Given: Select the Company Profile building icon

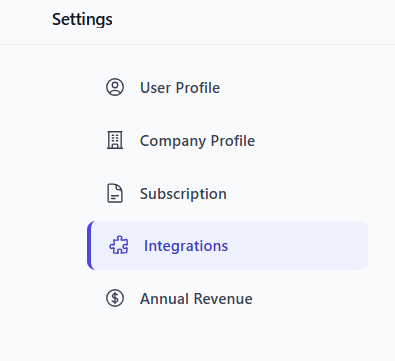Looking at the screenshot, I should pos(115,140).
